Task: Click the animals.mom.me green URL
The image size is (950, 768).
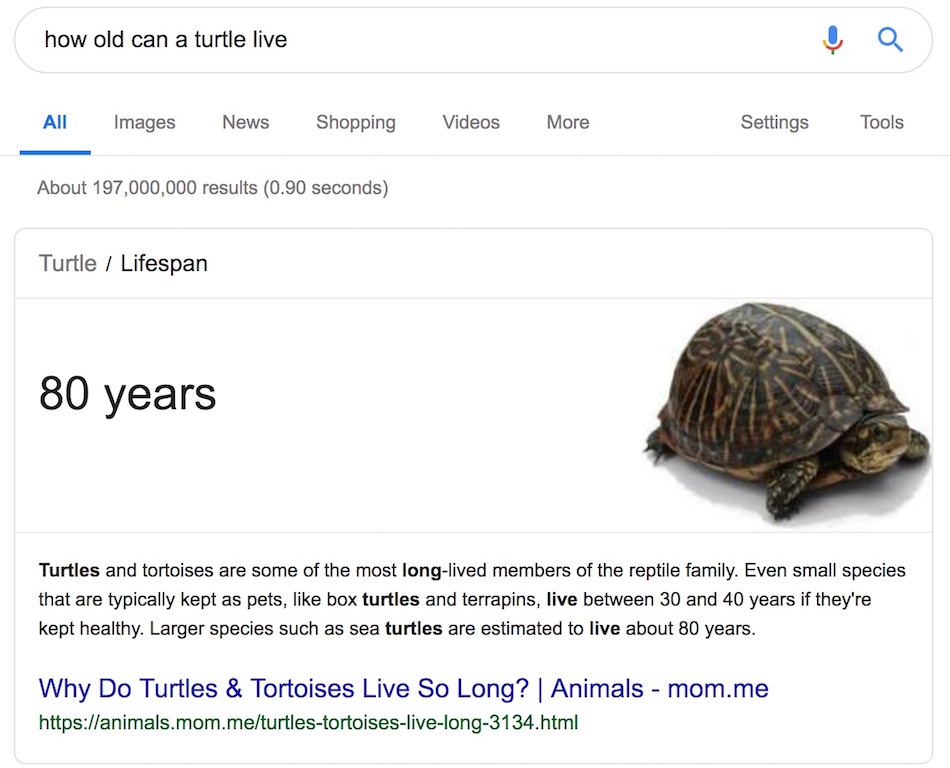Action: point(308,723)
